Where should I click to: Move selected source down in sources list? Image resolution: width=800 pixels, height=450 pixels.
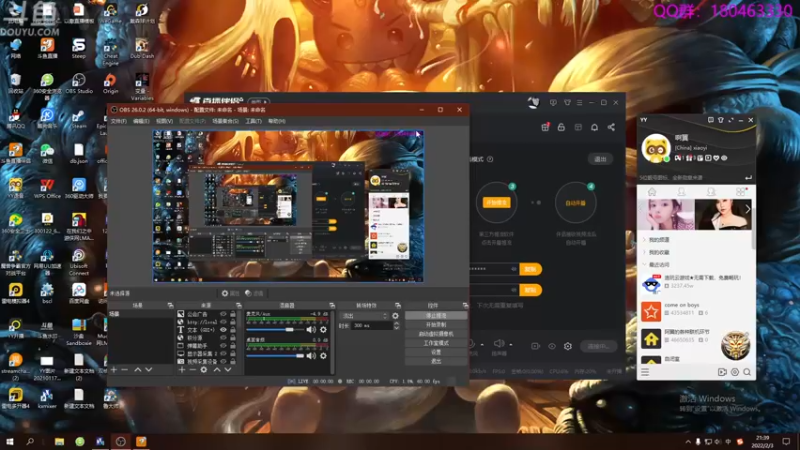click(x=228, y=369)
